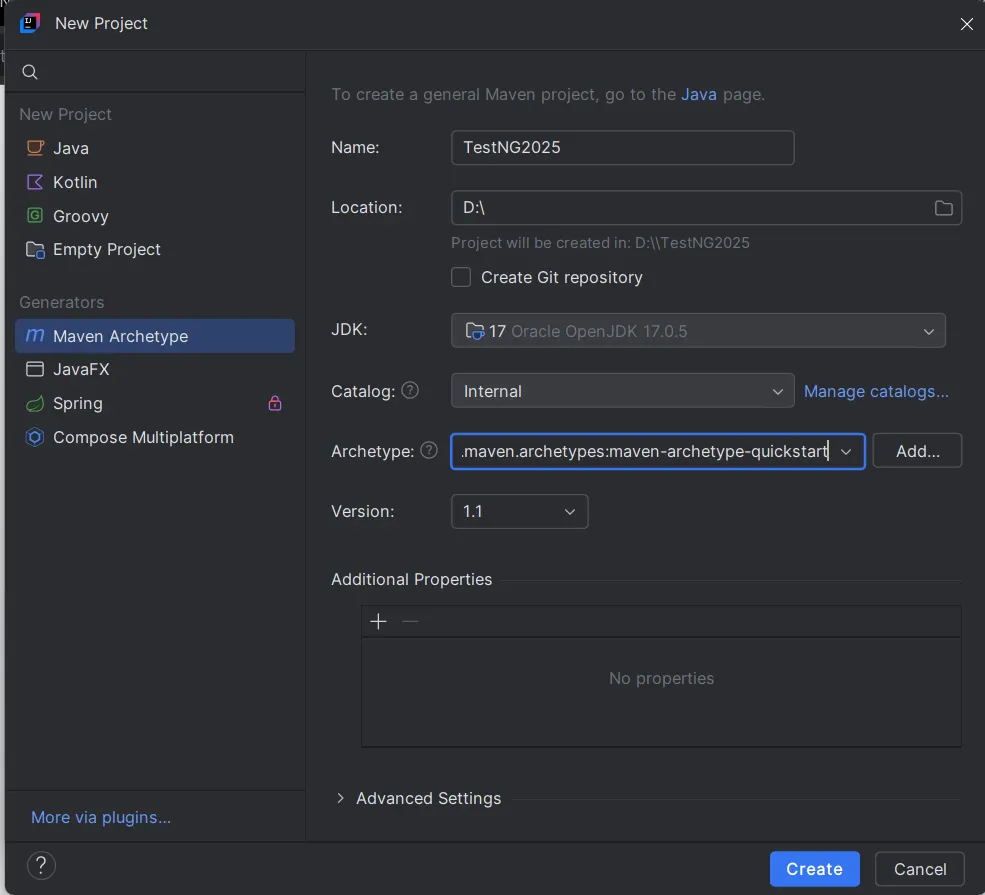
Task: Select the Compose Multiplatform generator icon
Action: 34,437
